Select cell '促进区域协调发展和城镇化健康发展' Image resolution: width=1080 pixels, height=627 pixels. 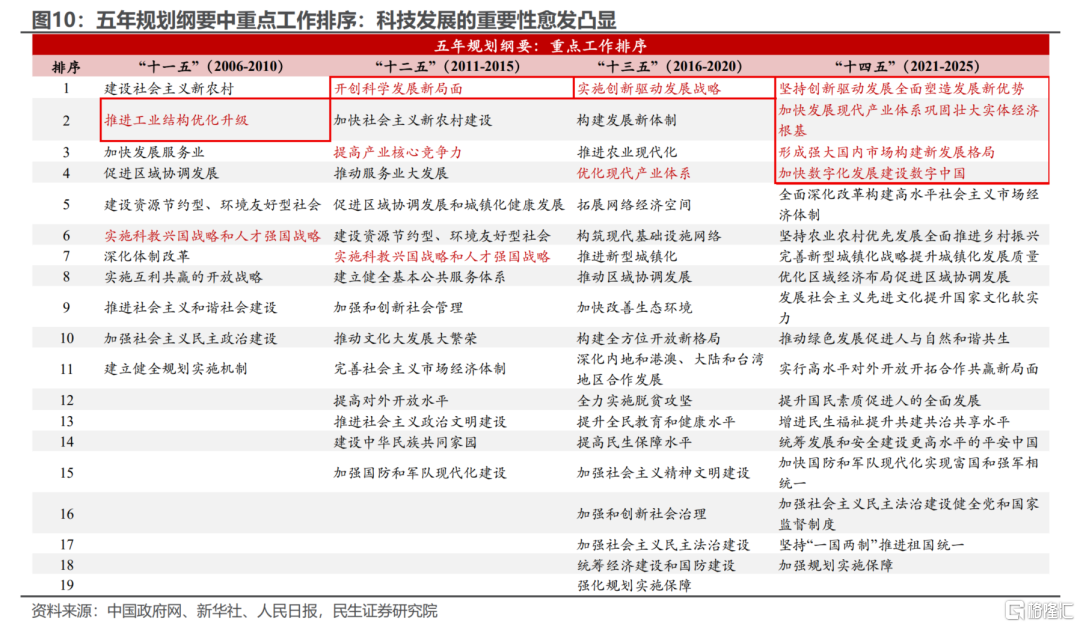[449, 205]
